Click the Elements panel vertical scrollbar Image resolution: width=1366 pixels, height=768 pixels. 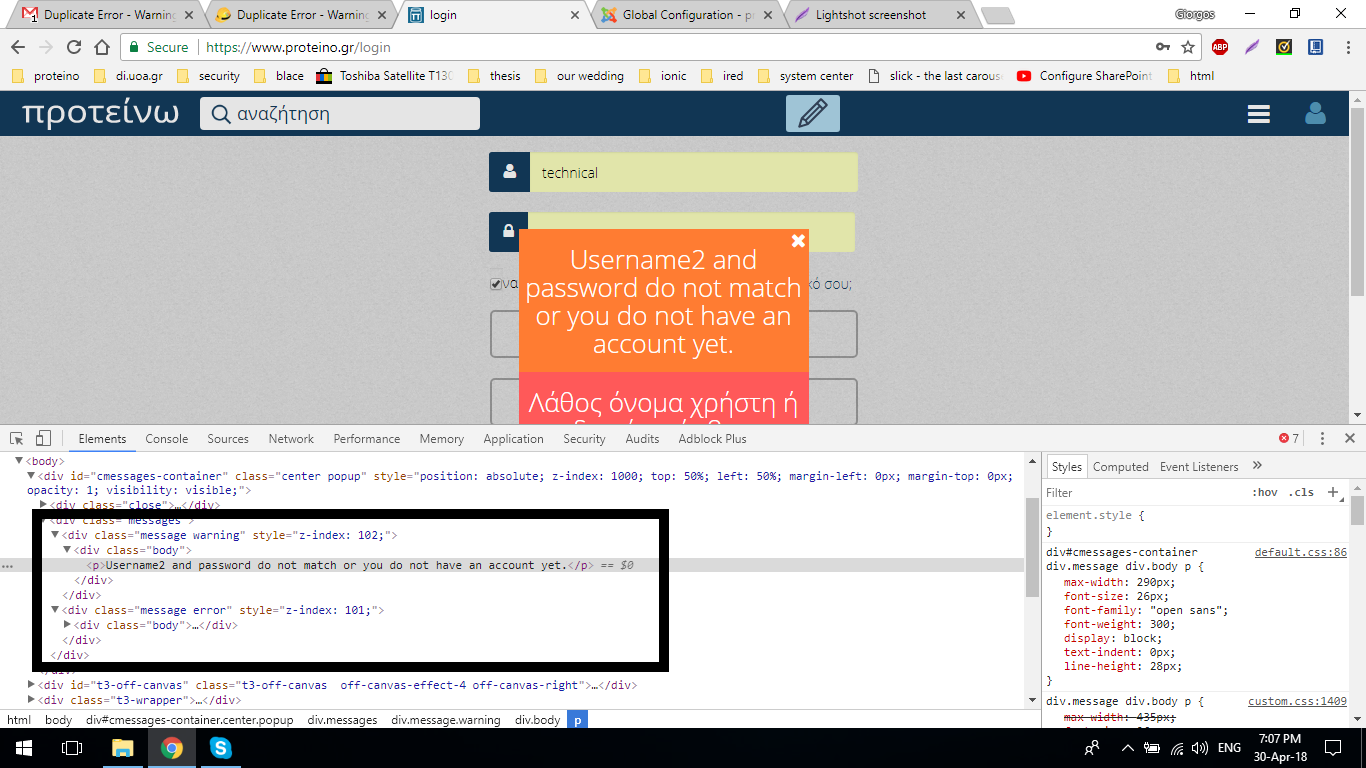1031,545
